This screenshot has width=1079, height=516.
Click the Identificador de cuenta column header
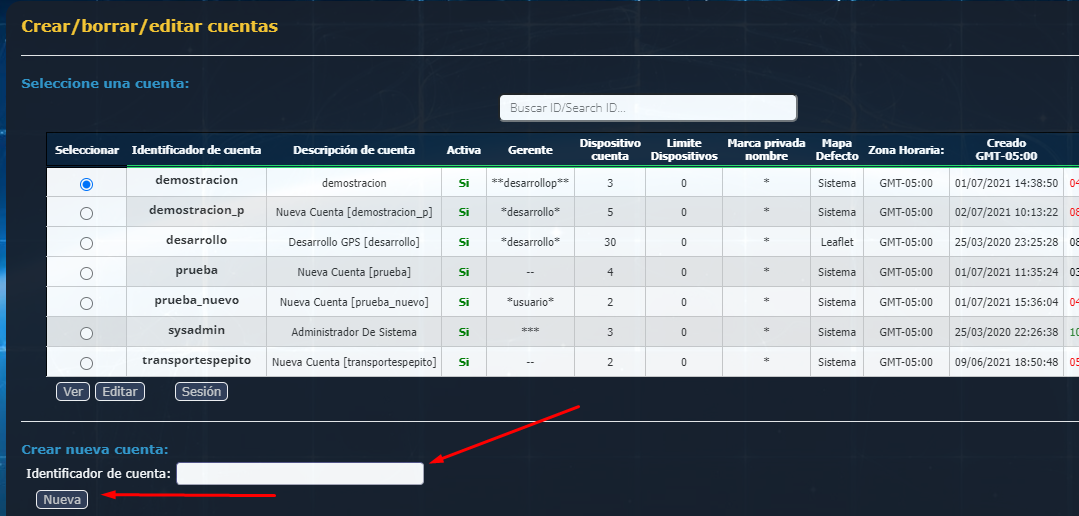196,150
